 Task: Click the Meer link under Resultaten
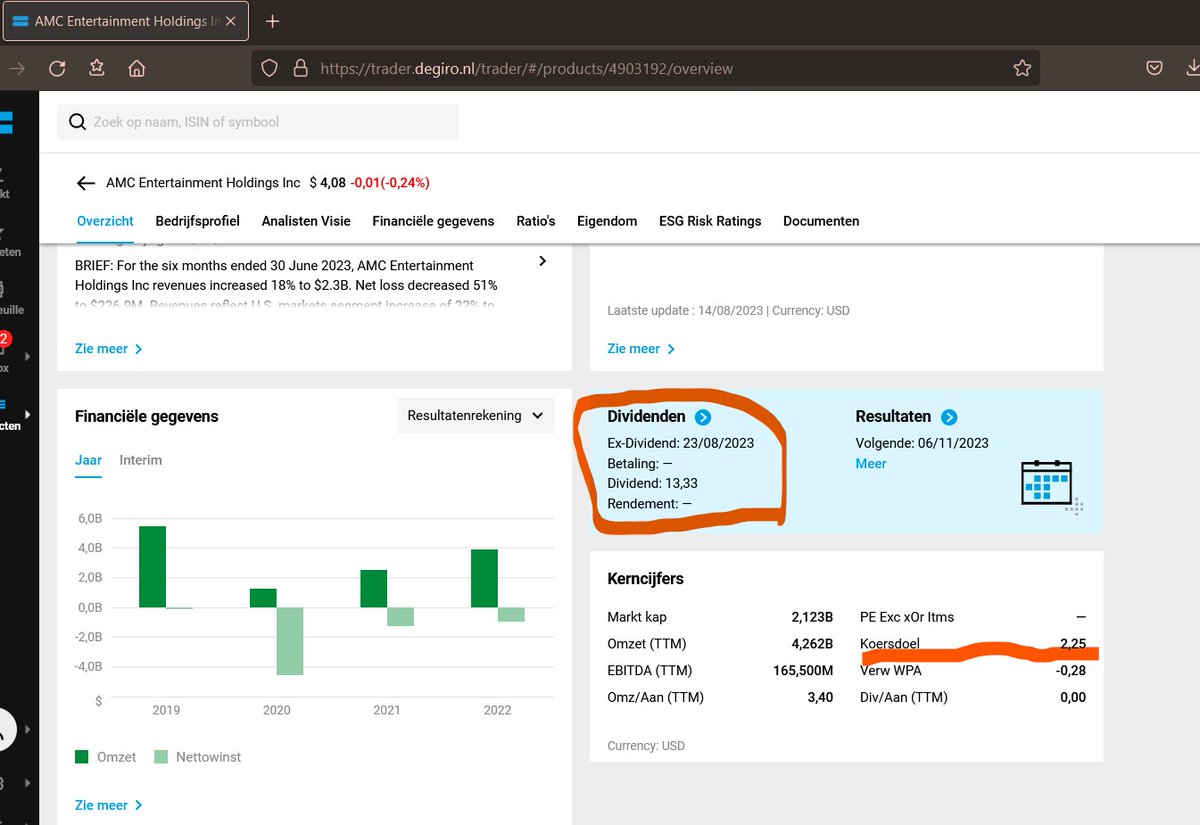tap(871, 464)
